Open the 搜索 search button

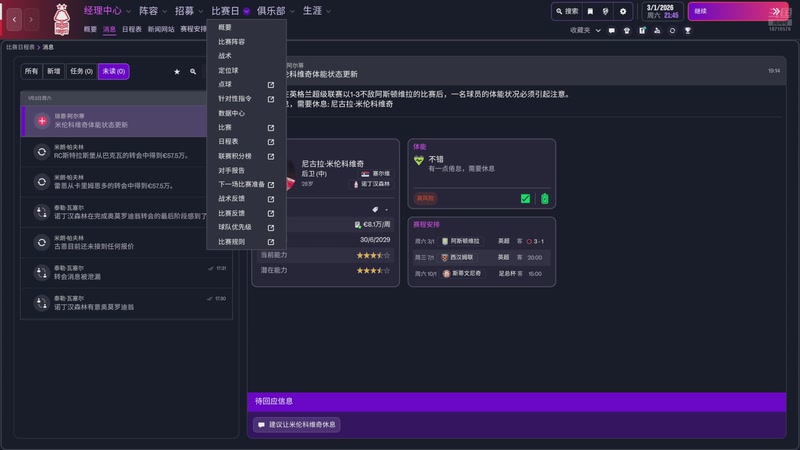567,11
